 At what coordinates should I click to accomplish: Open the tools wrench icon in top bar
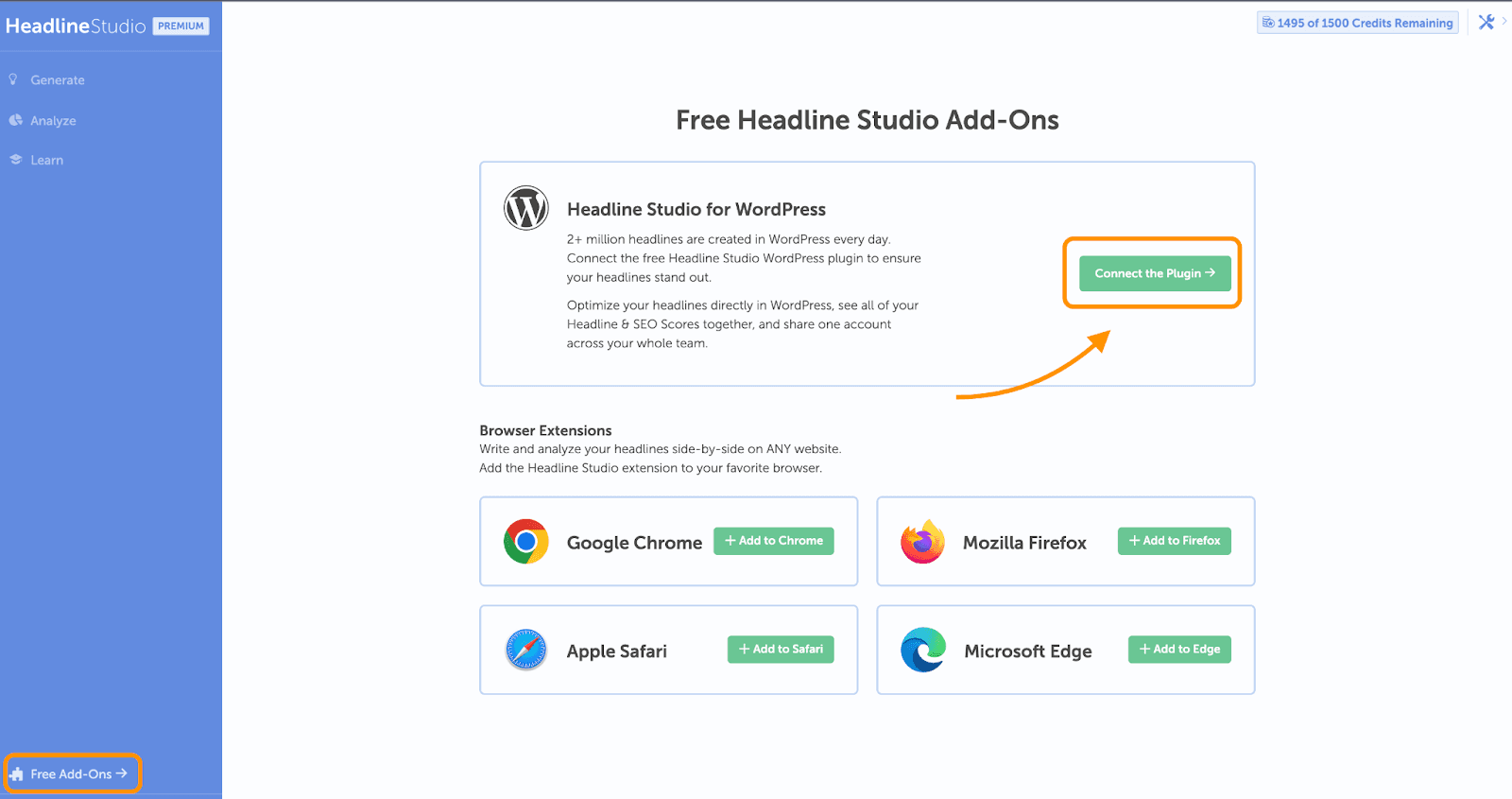[x=1486, y=22]
